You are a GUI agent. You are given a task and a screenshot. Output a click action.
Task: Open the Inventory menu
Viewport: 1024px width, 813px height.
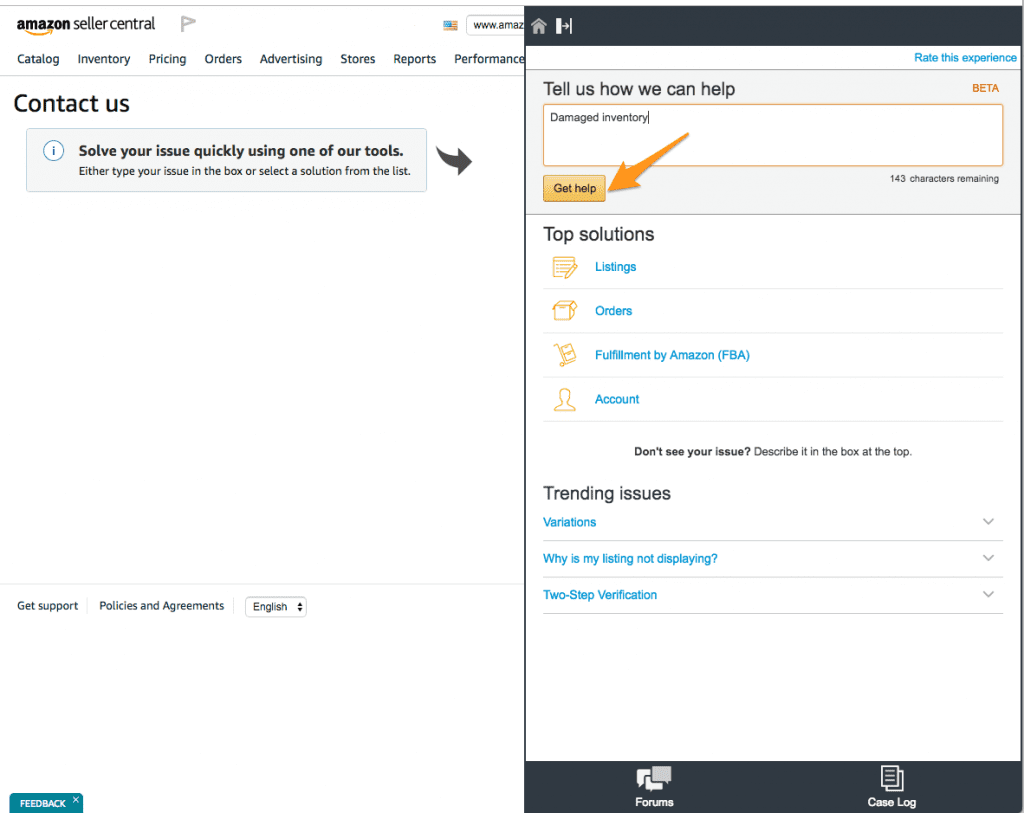coord(104,59)
